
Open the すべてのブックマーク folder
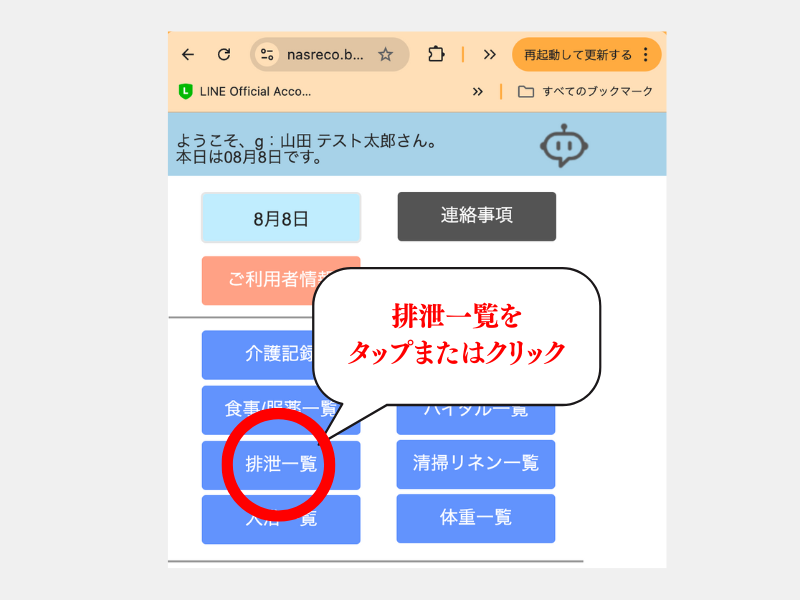coord(585,91)
